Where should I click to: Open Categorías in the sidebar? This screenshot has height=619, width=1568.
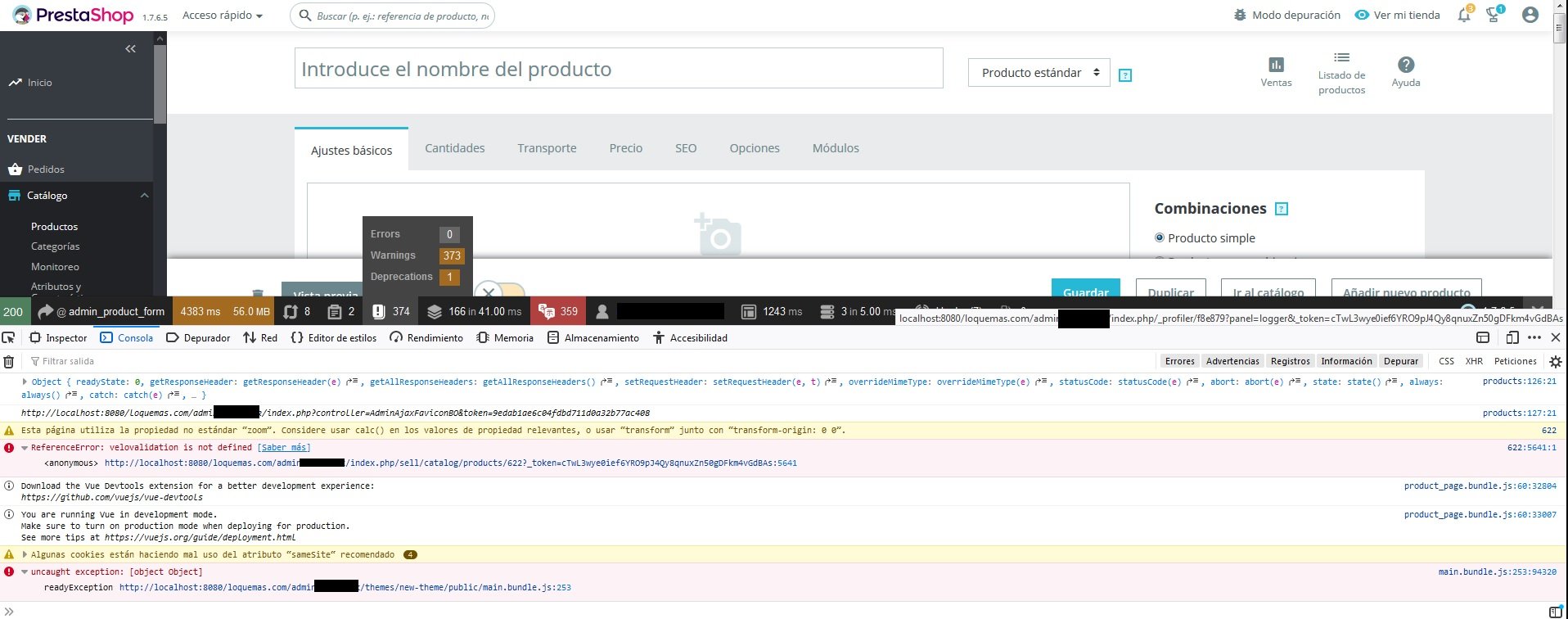tap(56, 246)
